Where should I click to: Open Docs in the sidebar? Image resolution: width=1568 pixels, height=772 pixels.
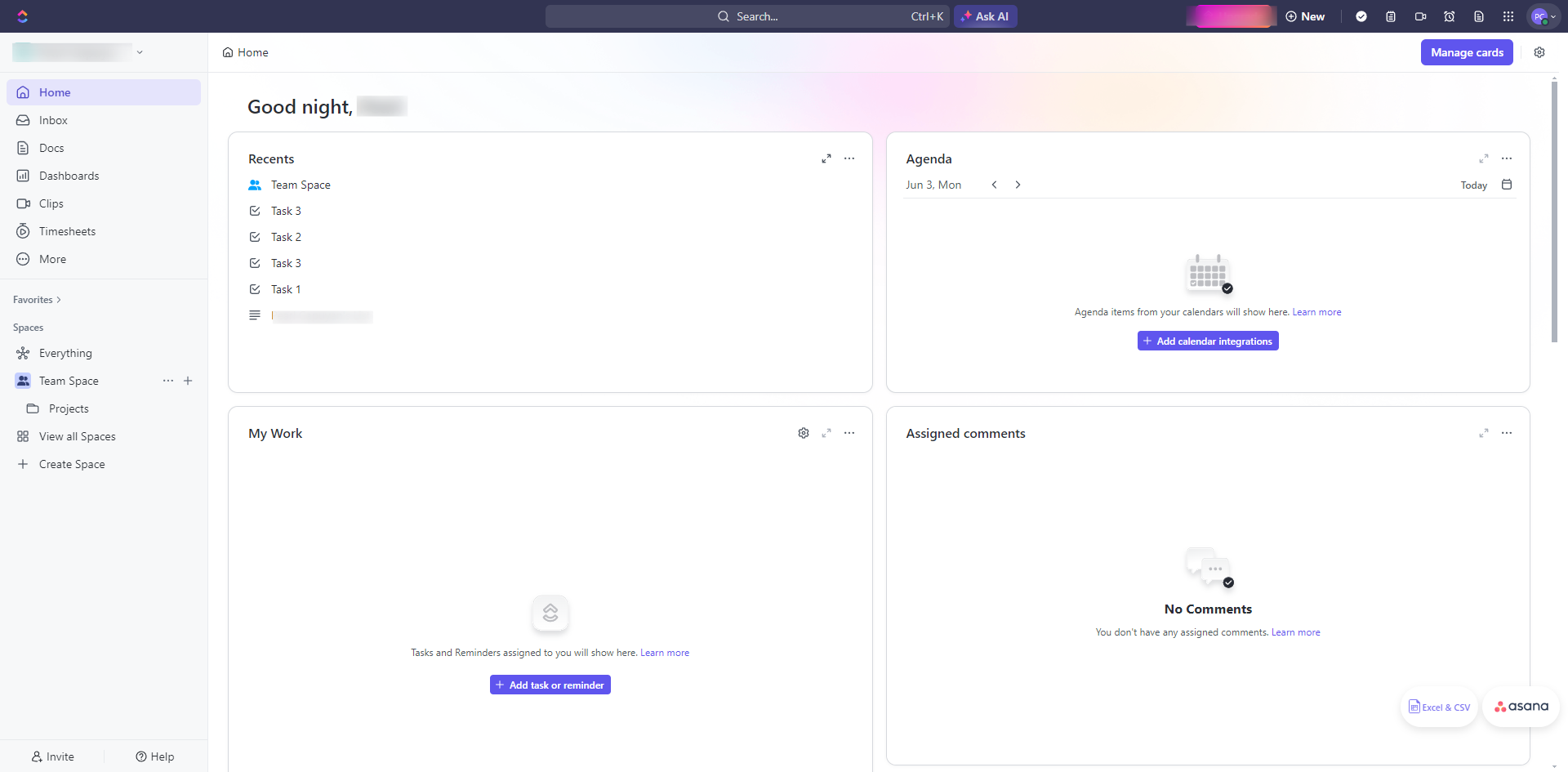104,148
